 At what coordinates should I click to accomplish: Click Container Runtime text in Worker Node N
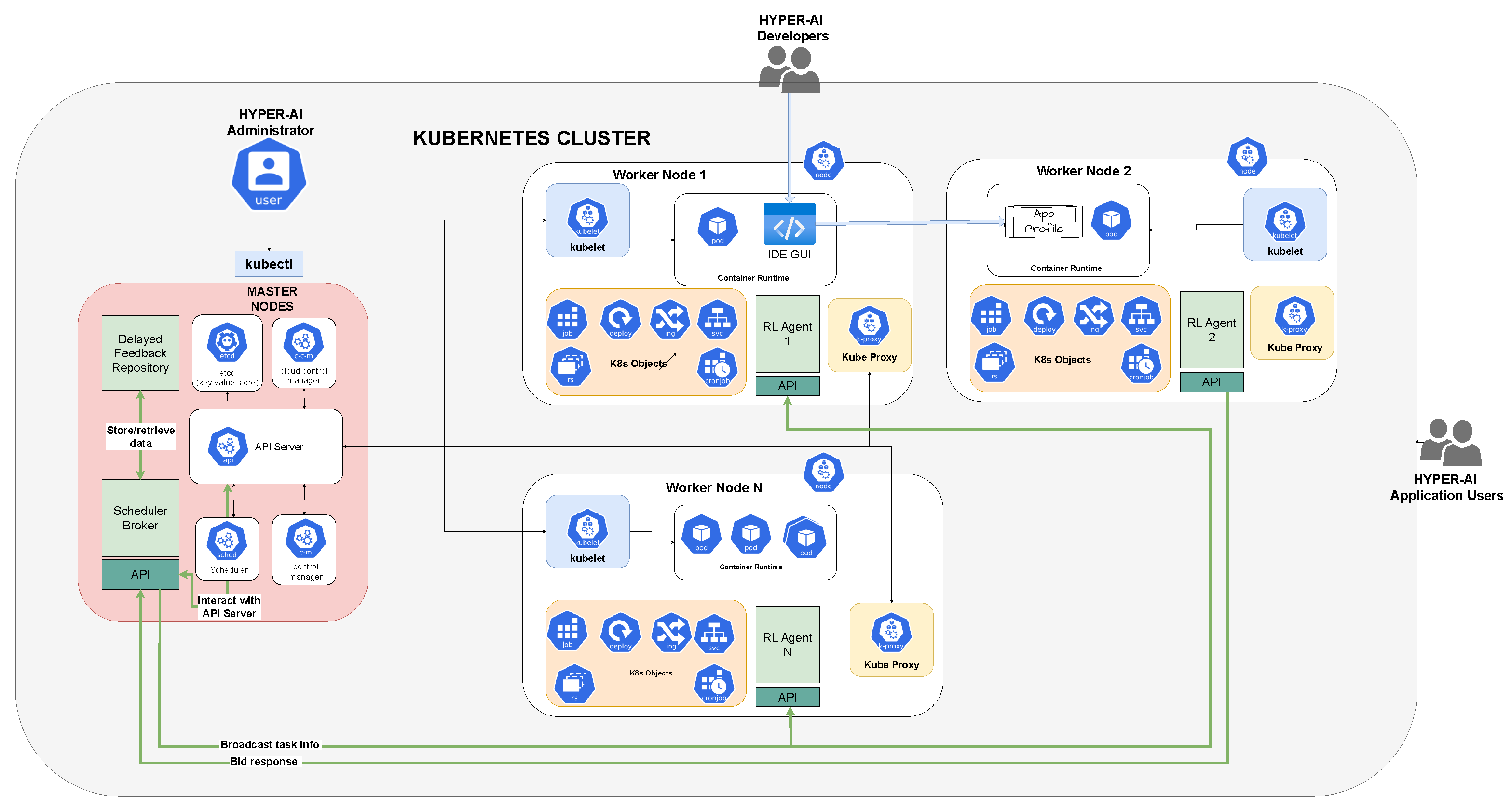coord(751,567)
